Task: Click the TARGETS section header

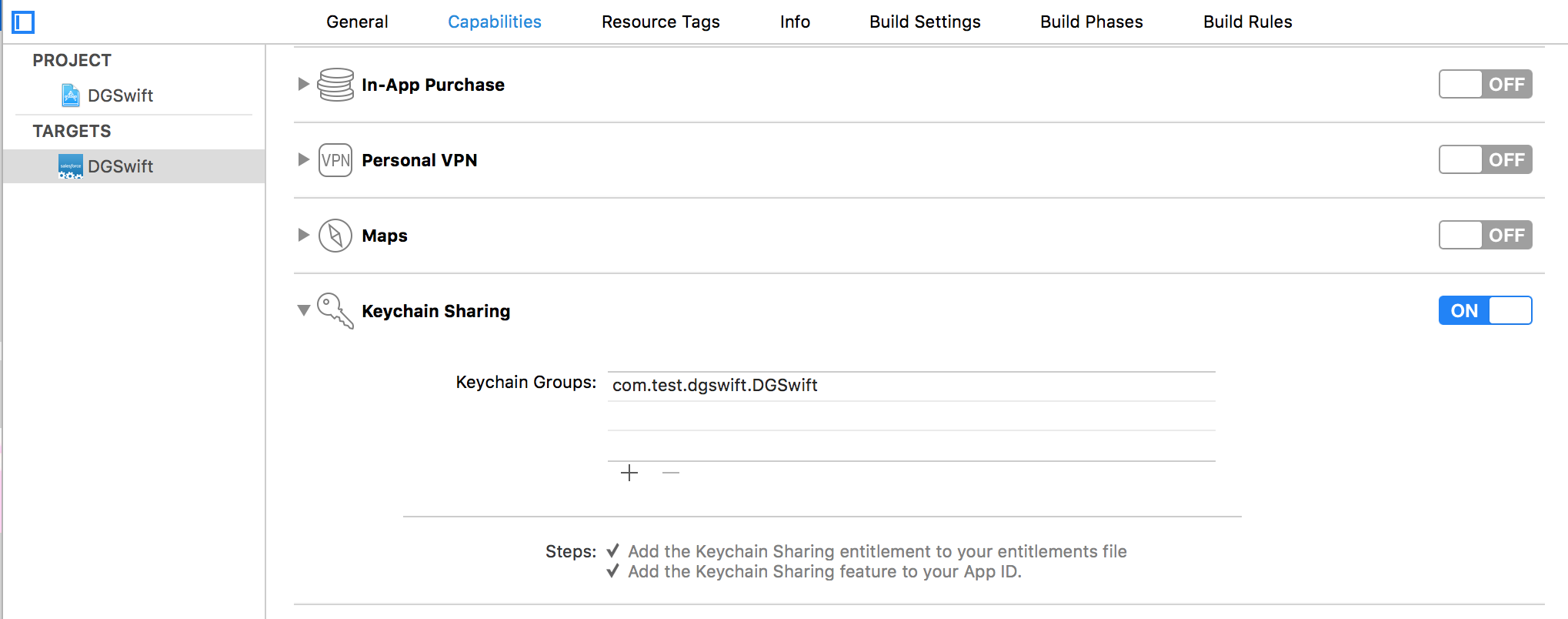Action: (72, 131)
